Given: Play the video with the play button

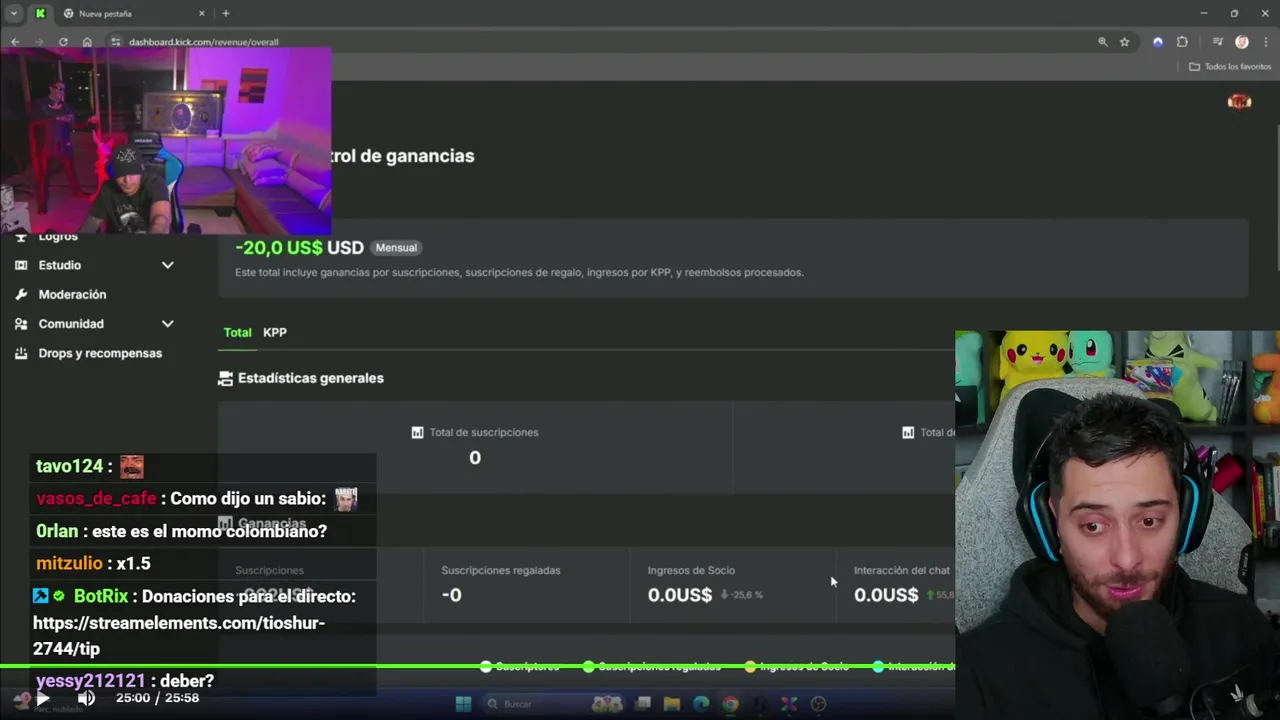Looking at the screenshot, I should coord(42,698).
